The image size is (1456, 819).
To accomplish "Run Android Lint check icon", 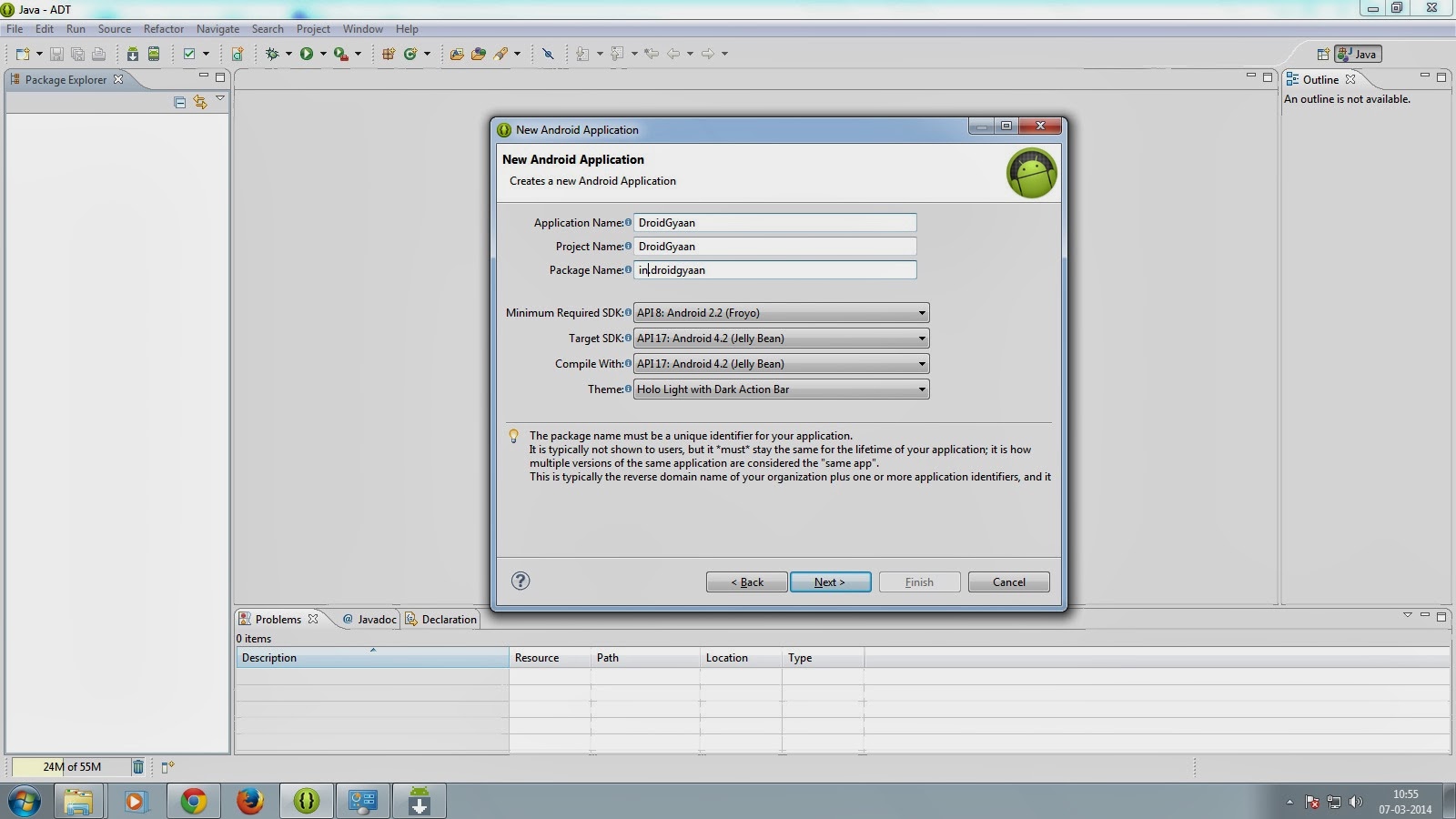I will [x=189, y=54].
